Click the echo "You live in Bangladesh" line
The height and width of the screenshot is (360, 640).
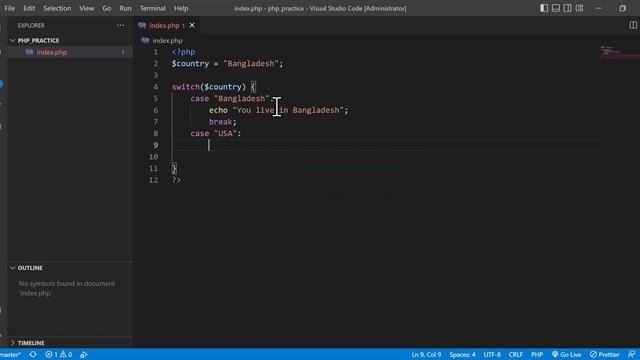(278, 110)
